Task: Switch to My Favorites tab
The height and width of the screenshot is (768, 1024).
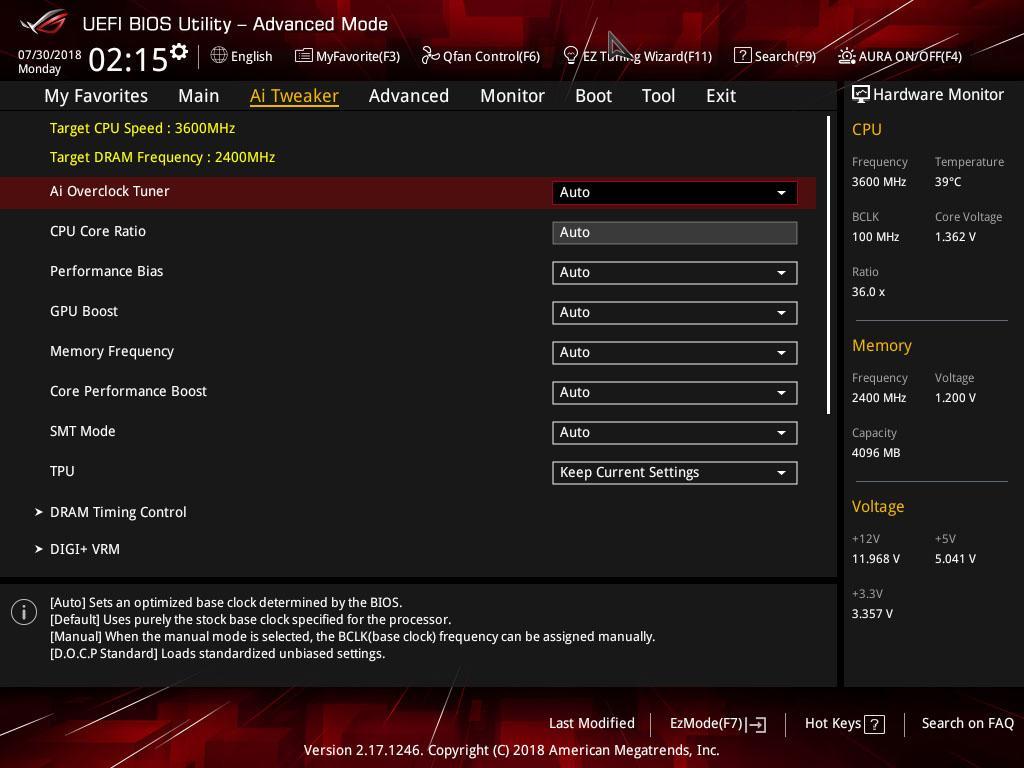Action: [x=96, y=96]
